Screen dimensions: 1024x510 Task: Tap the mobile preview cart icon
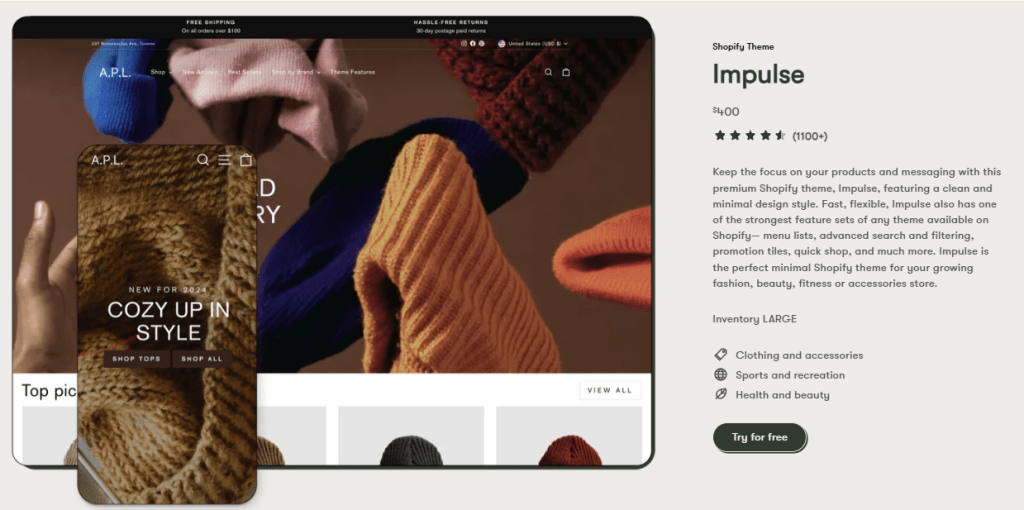pos(246,160)
